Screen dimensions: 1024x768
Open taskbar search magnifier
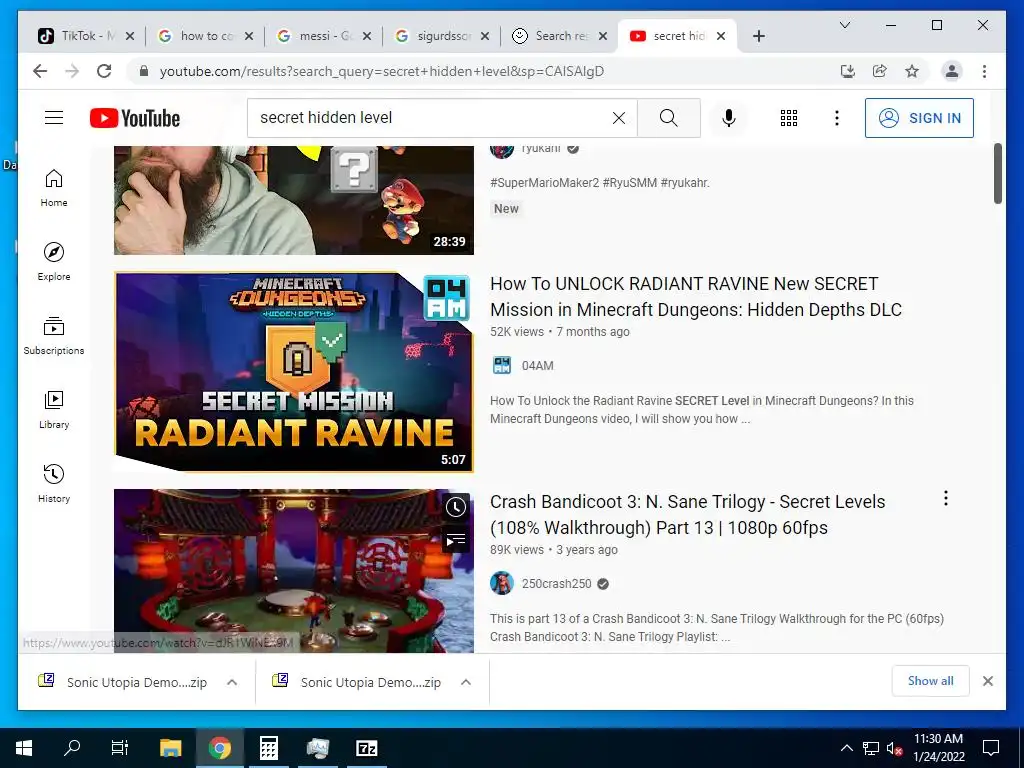click(x=72, y=748)
